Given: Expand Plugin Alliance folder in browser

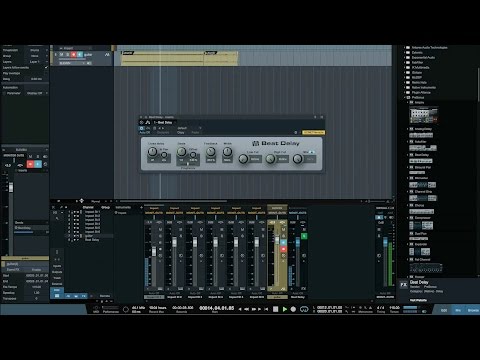Looking at the screenshot, I should point(405,92).
